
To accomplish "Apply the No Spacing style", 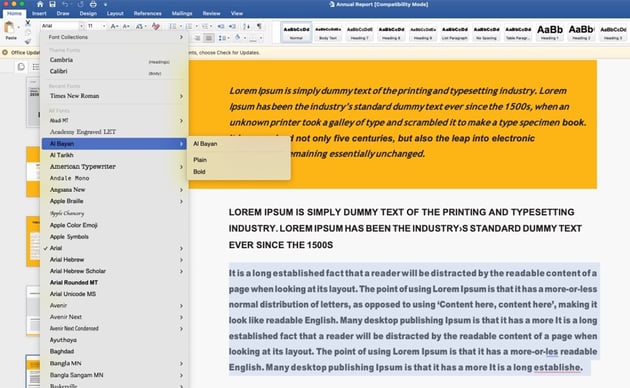I will coord(486,32).
